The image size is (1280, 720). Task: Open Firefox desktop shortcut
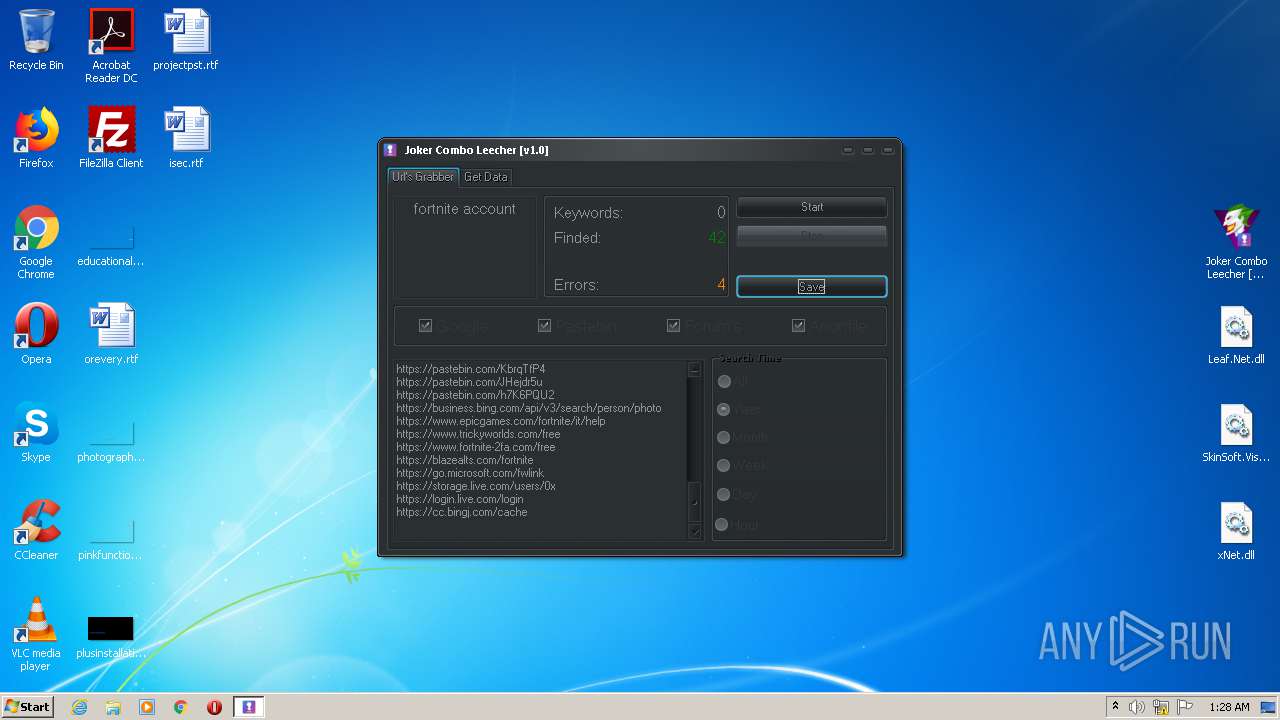(x=36, y=138)
